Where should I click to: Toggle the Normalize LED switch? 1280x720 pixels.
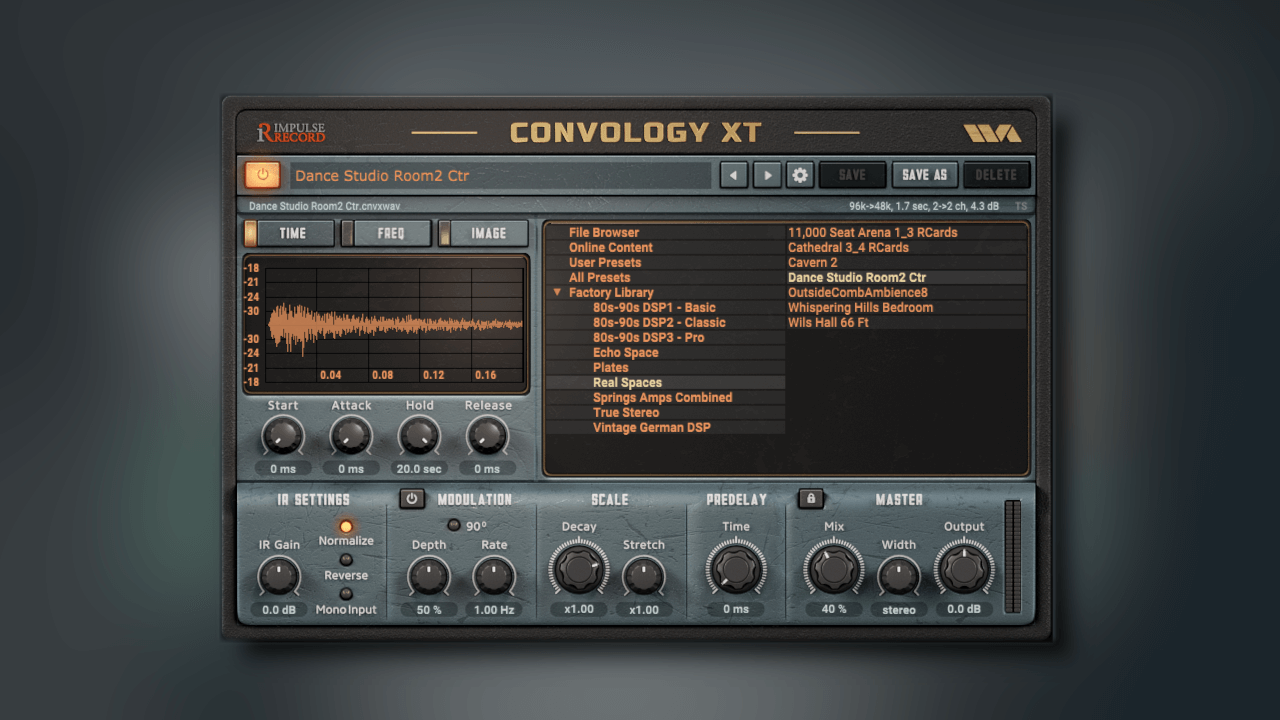tap(346, 526)
